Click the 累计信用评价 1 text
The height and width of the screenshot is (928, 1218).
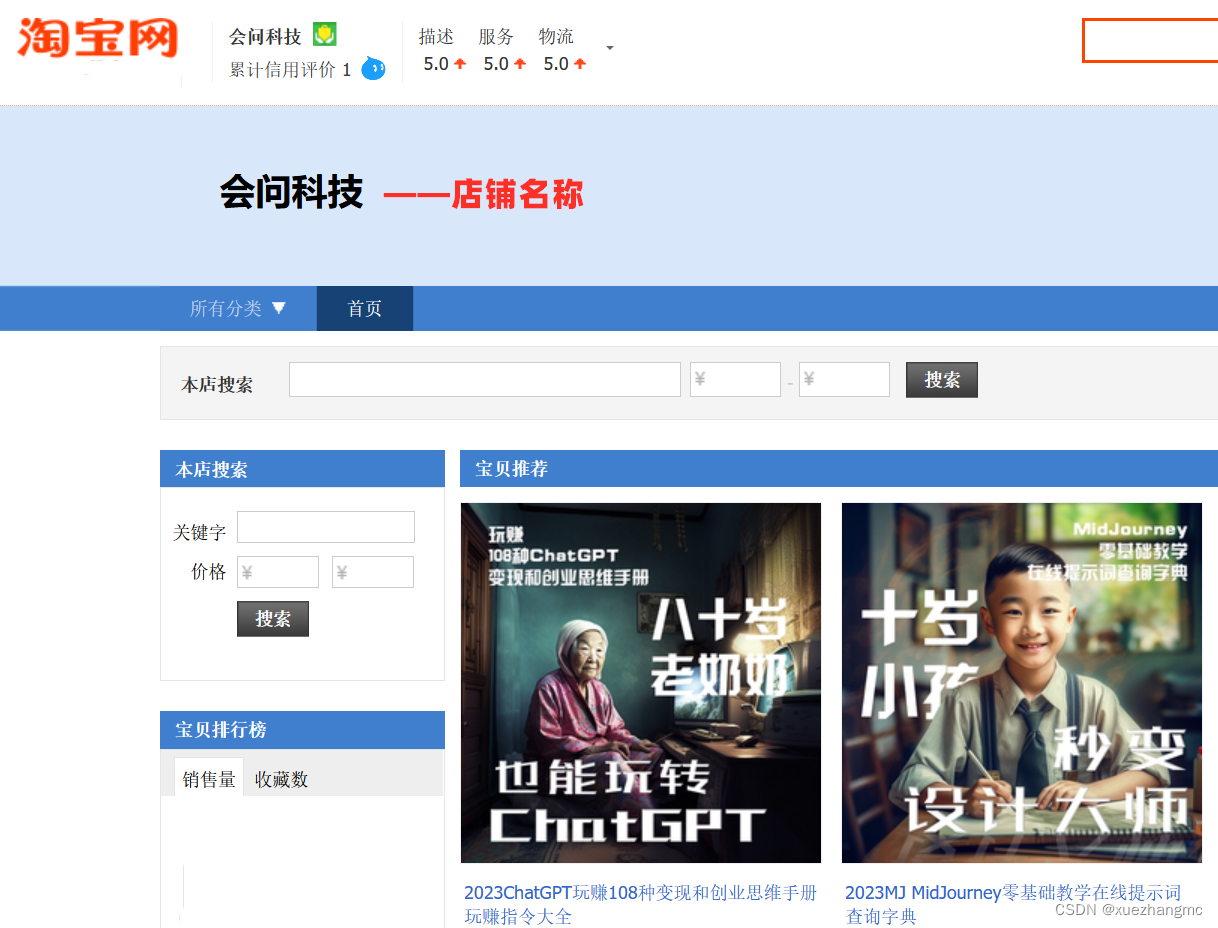(x=290, y=70)
